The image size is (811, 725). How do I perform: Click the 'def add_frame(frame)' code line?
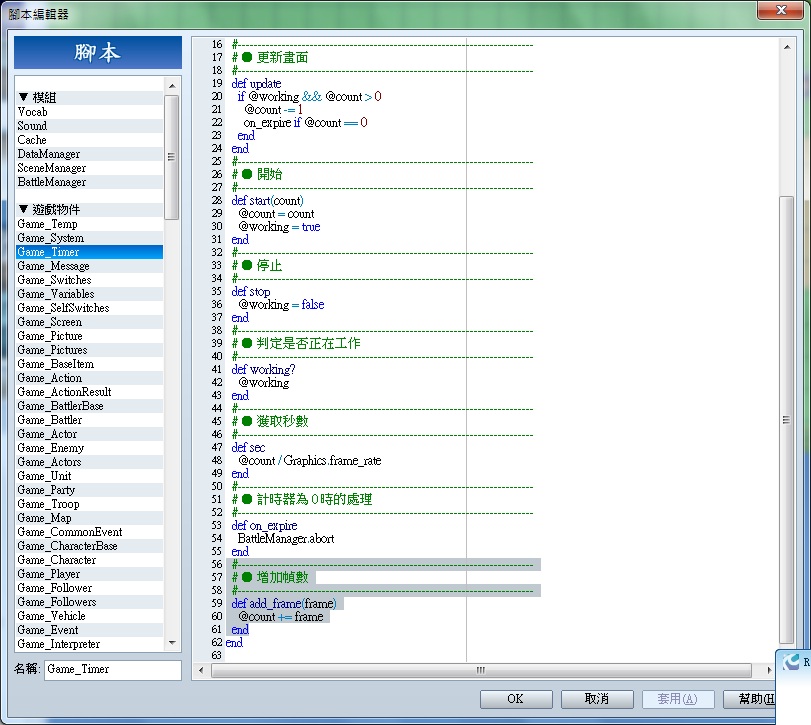pos(284,603)
